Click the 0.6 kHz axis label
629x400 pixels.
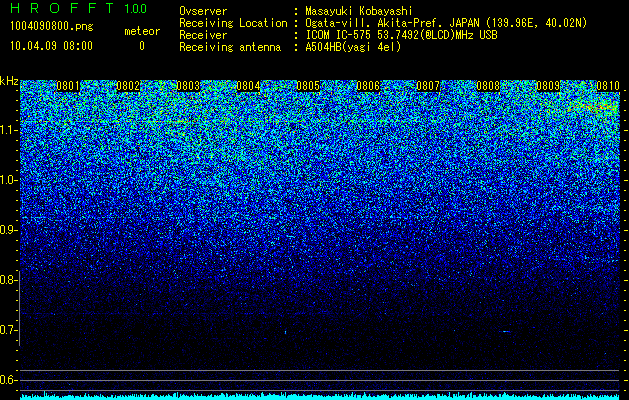[8, 380]
